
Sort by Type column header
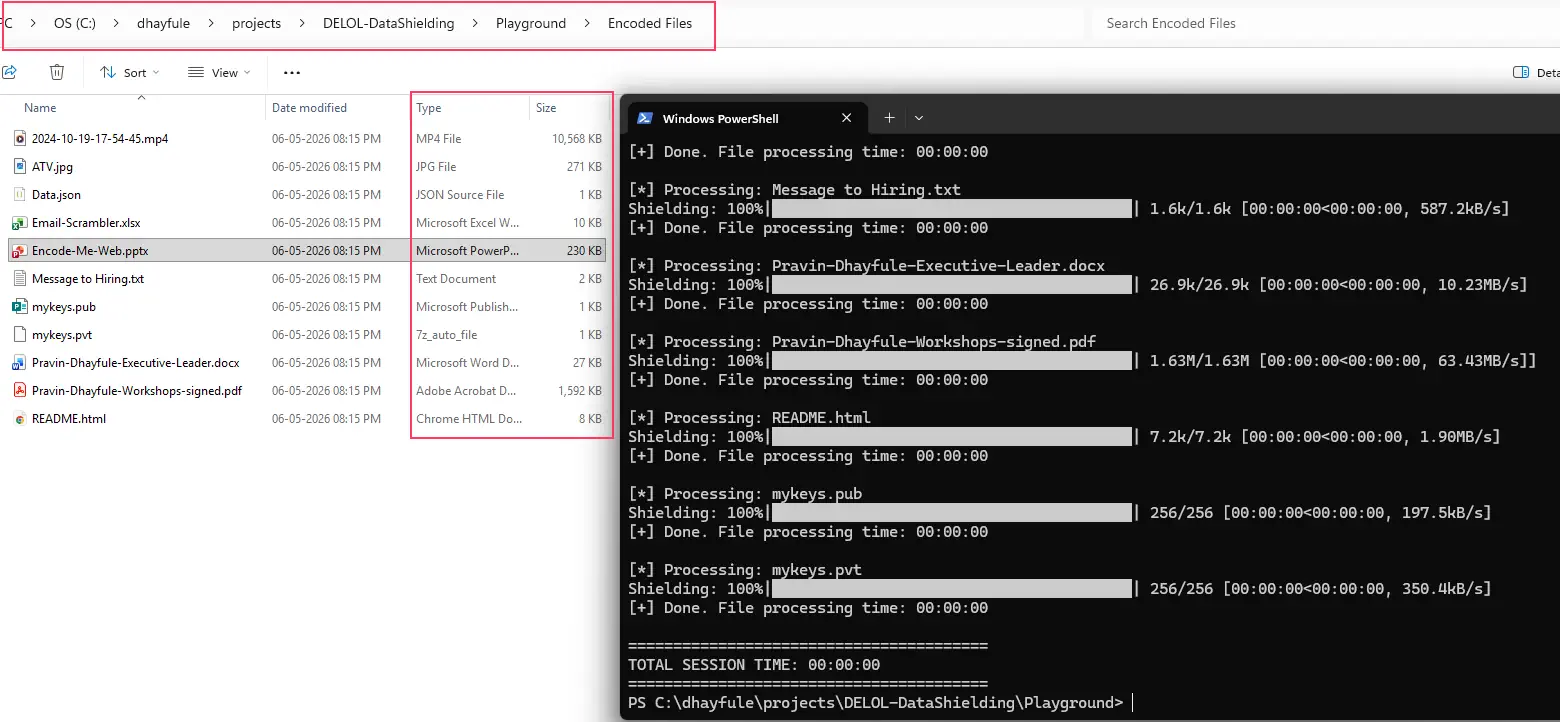pyautogui.click(x=429, y=108)
